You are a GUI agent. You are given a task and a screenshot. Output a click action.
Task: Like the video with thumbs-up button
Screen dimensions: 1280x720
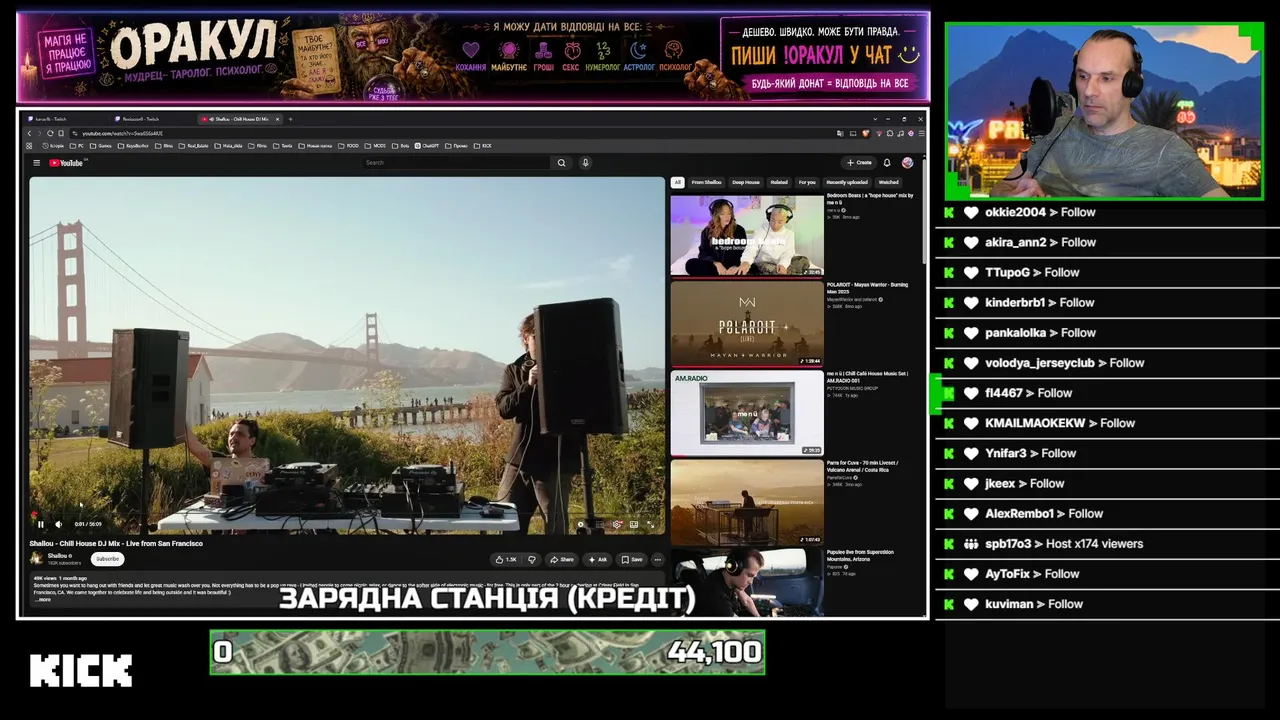click(x=506, y=559)
